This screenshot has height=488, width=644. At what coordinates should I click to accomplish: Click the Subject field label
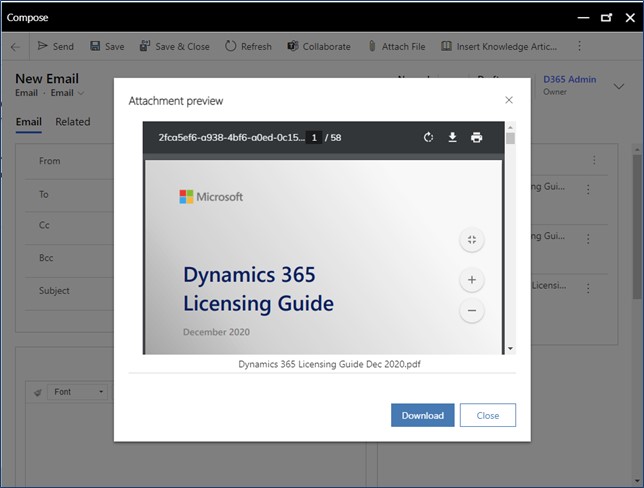tap(54, 290)
